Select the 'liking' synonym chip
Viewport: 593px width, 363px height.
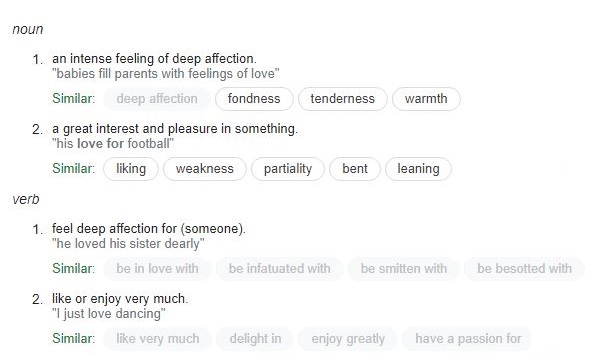tap(131, 169)
